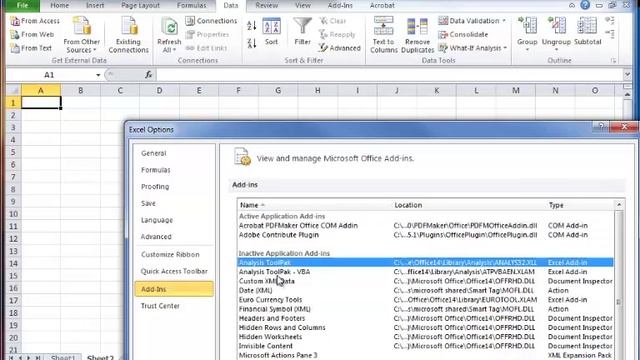Click Advanced filter option
Image resolution: width=640 pixels, height=360 pixels.
point(340,48)
